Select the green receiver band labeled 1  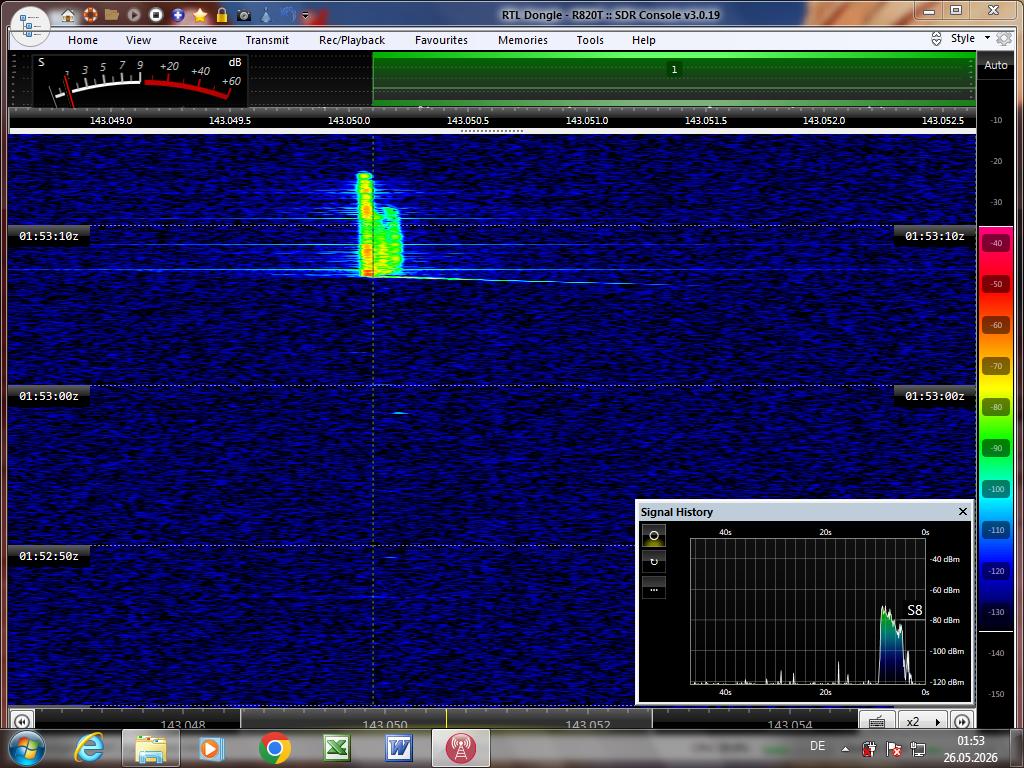pos(674,79)
